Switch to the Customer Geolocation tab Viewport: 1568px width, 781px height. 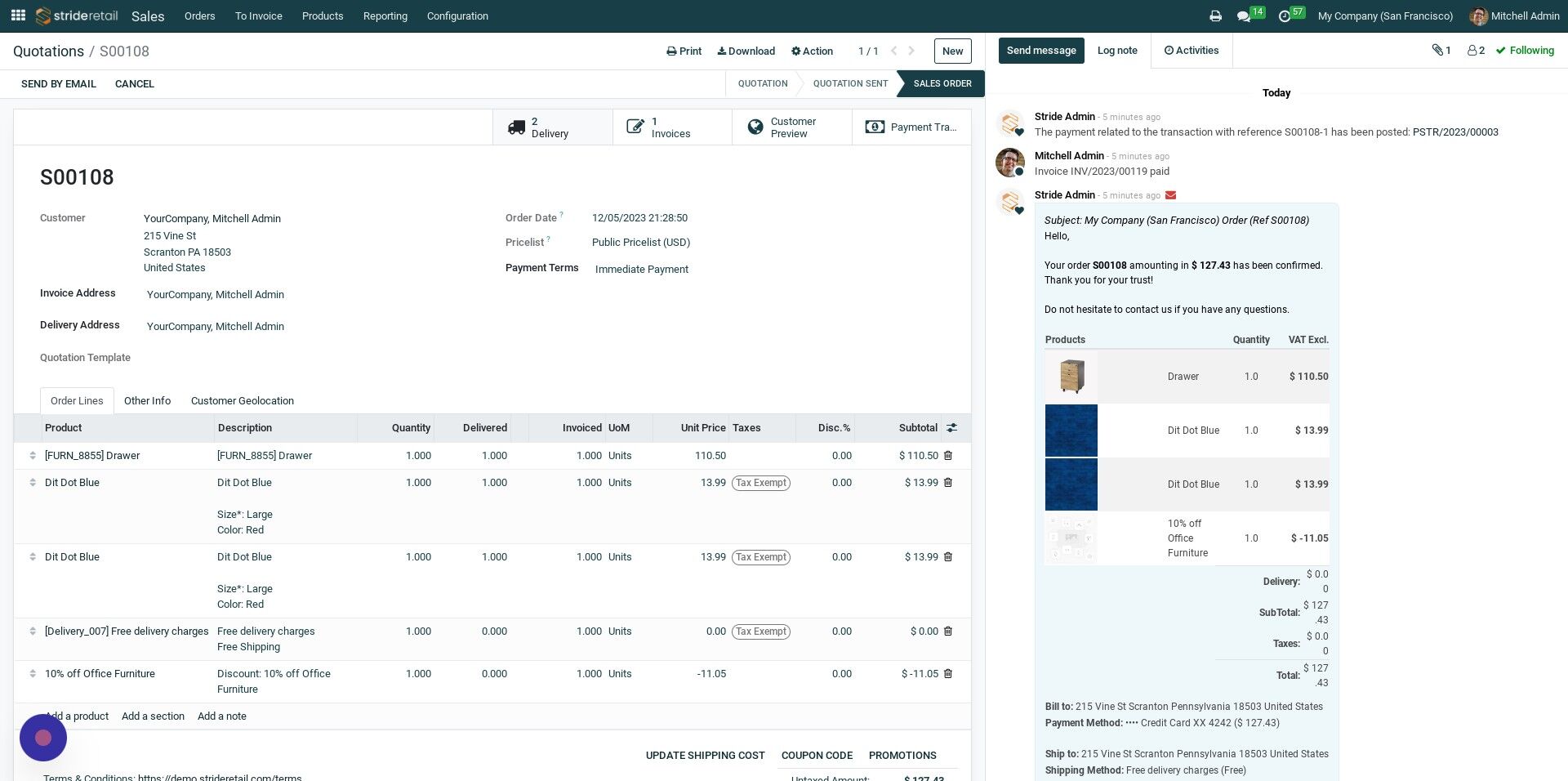[243, 401]
